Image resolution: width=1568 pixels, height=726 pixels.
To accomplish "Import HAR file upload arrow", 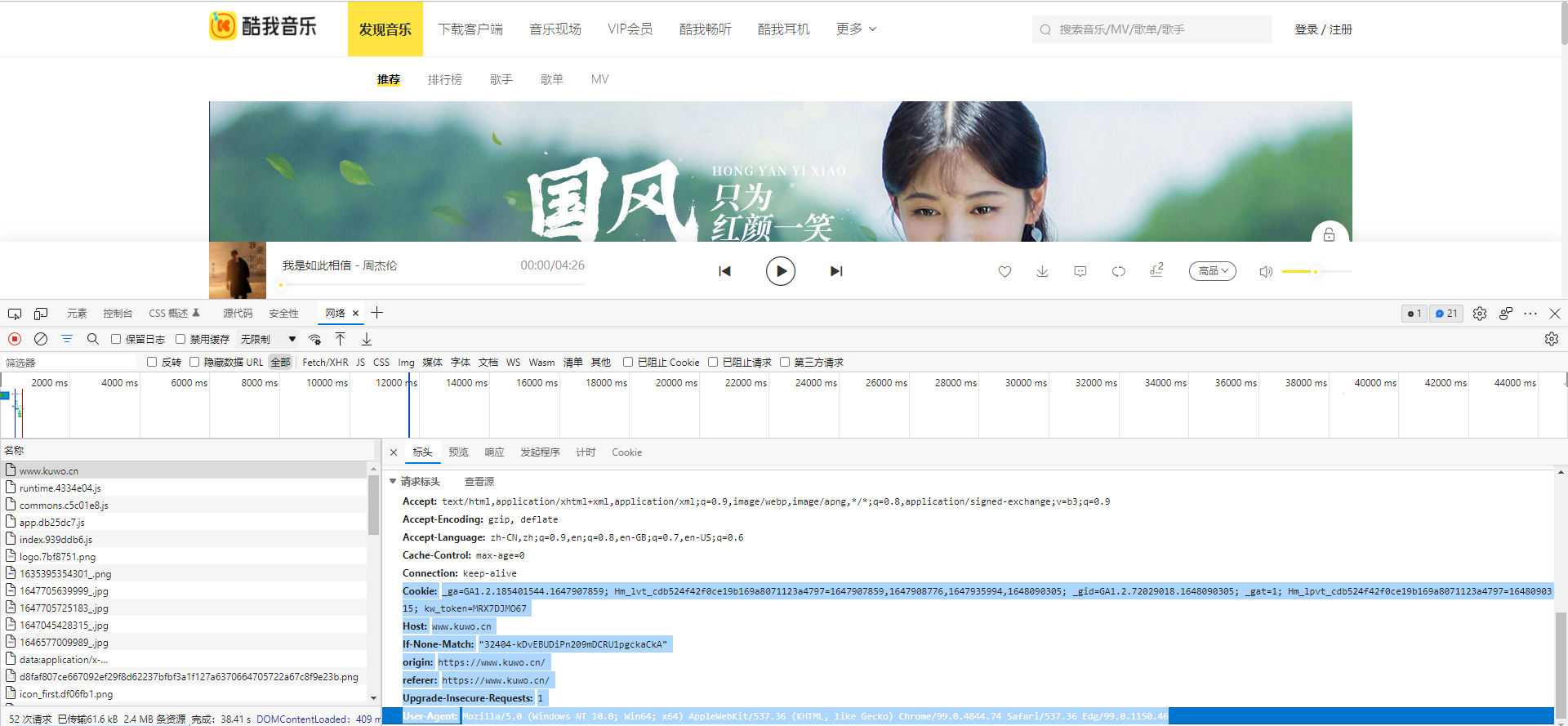I will coord(341,339).
